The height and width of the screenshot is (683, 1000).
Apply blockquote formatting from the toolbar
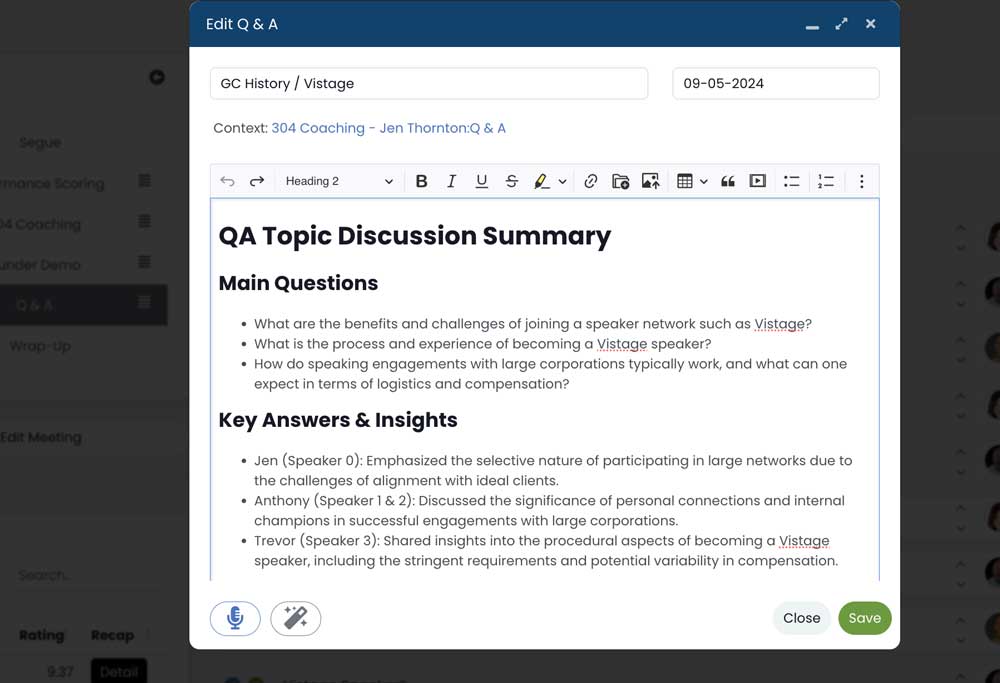727,181
